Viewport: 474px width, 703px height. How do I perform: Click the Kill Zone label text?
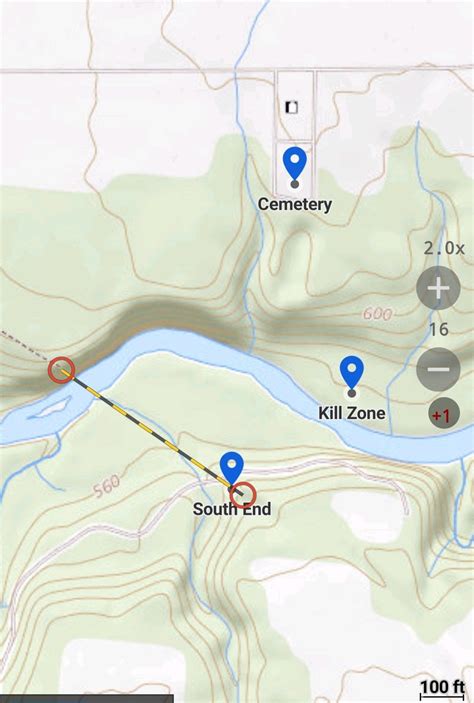352,413
